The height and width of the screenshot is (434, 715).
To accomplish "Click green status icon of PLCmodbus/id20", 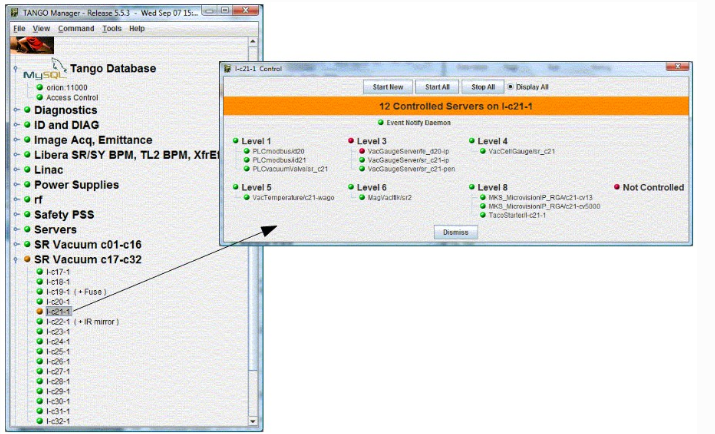I will pos(246,151).
